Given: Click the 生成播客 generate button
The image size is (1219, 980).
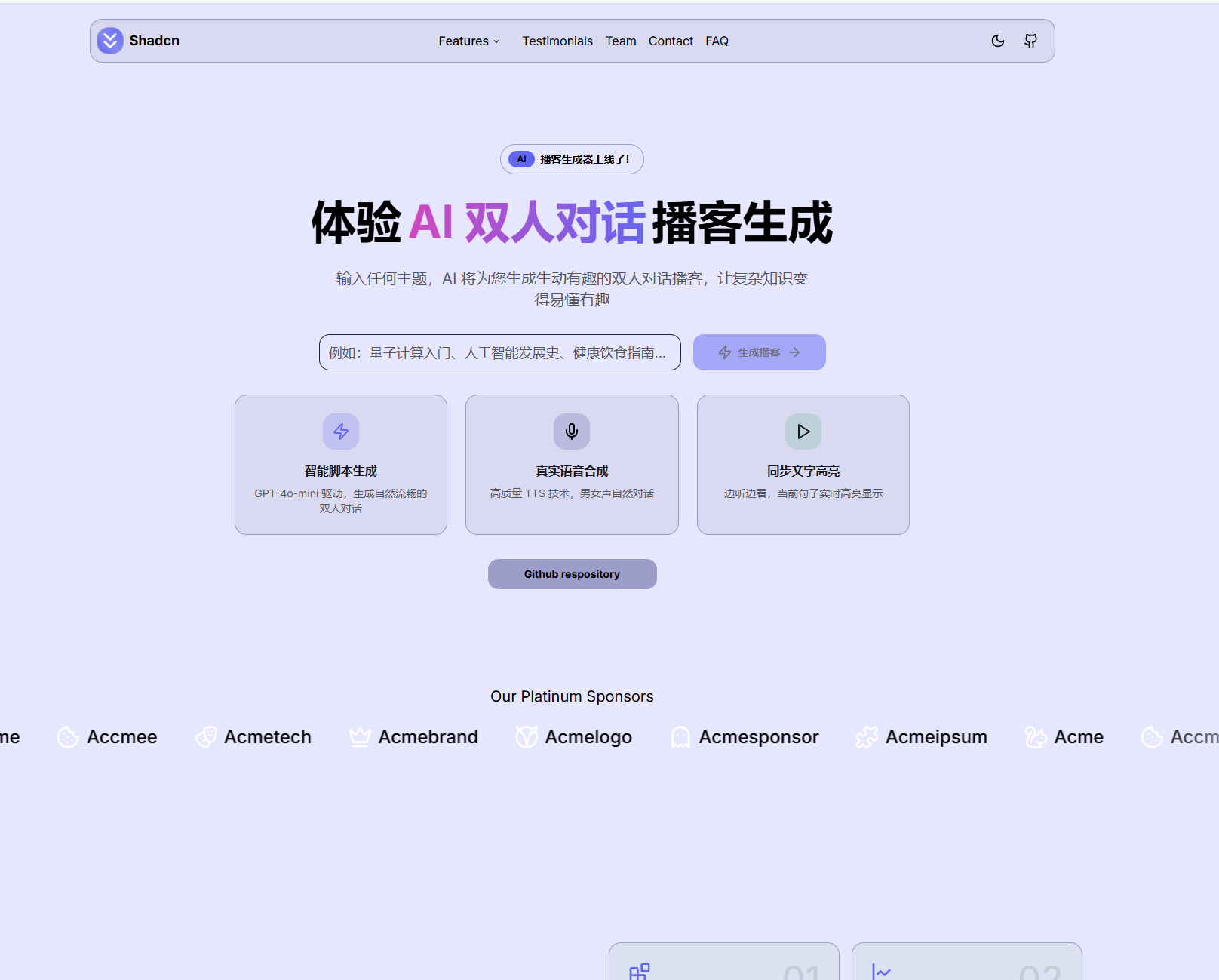Looking at the screenshot, I should coord(759,352).
